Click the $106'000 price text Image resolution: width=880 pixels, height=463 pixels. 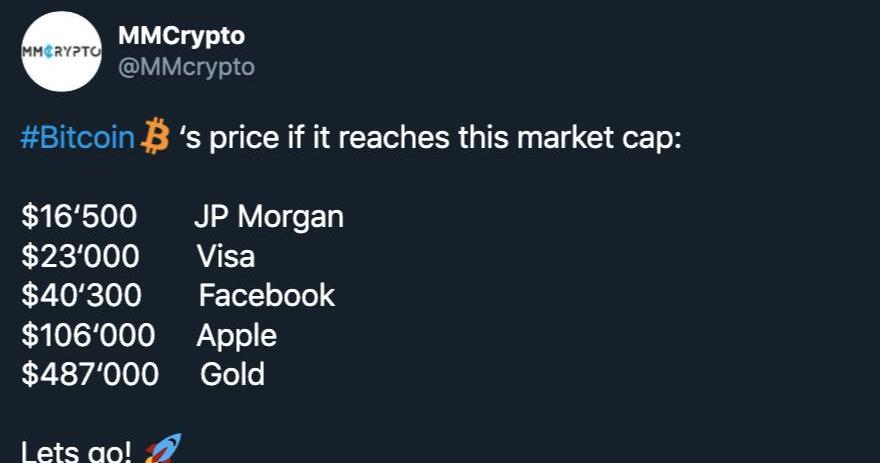88,335
